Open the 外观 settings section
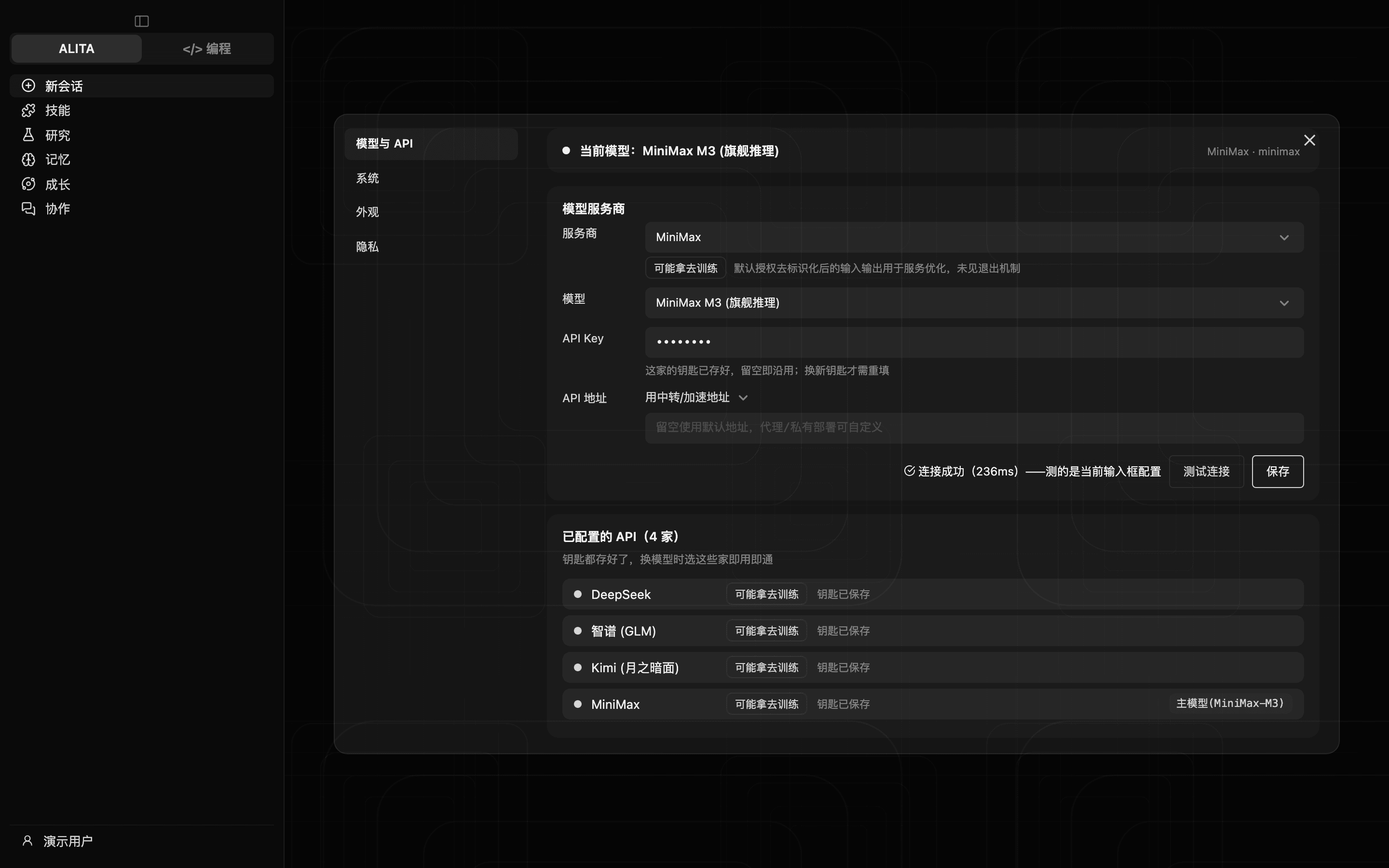The width and height of the screenshot is (1389, 868). (431, 212)
